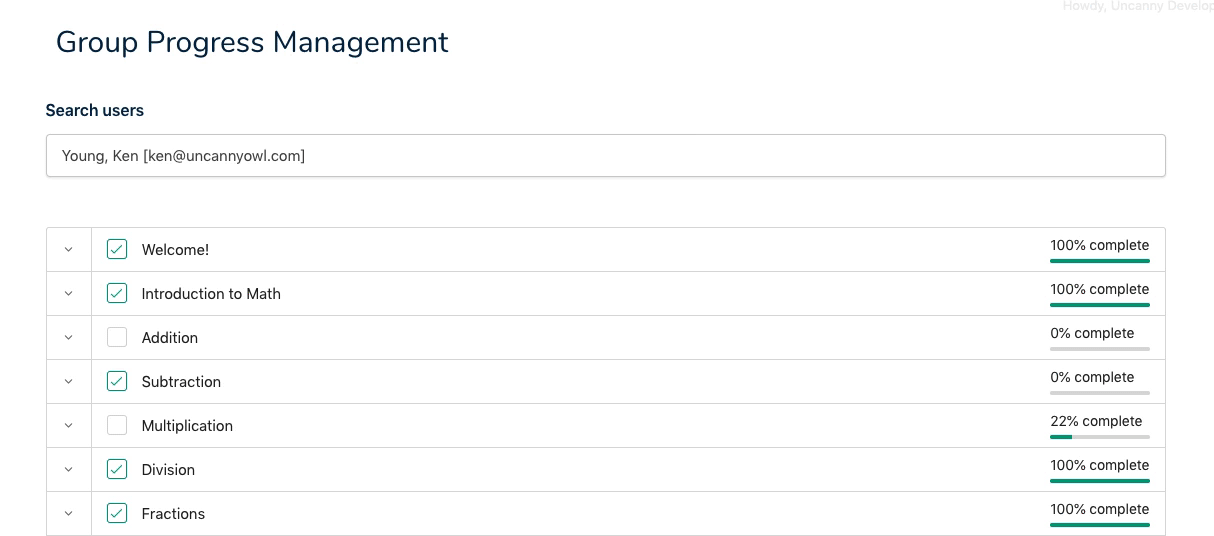Expand the Division row chevron
Image resolution: width=1214 pixels, height=536 pixels.
tap(69, 470)
